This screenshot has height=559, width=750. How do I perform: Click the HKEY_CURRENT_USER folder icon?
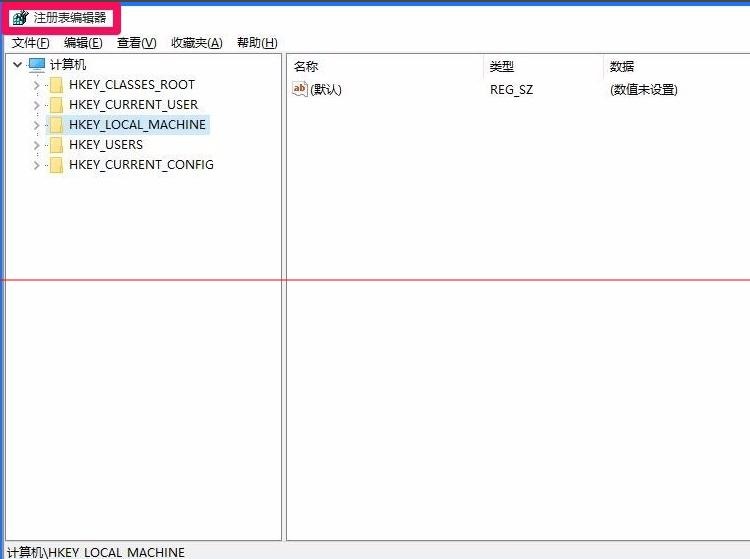click(x=56, y=105)
